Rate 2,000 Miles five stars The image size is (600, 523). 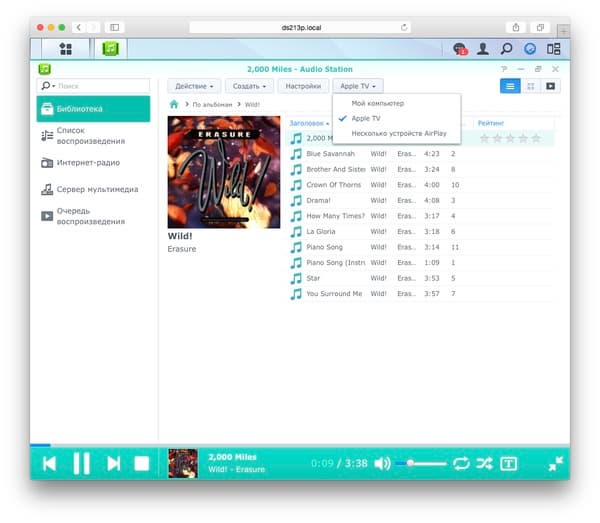(536, 138)
